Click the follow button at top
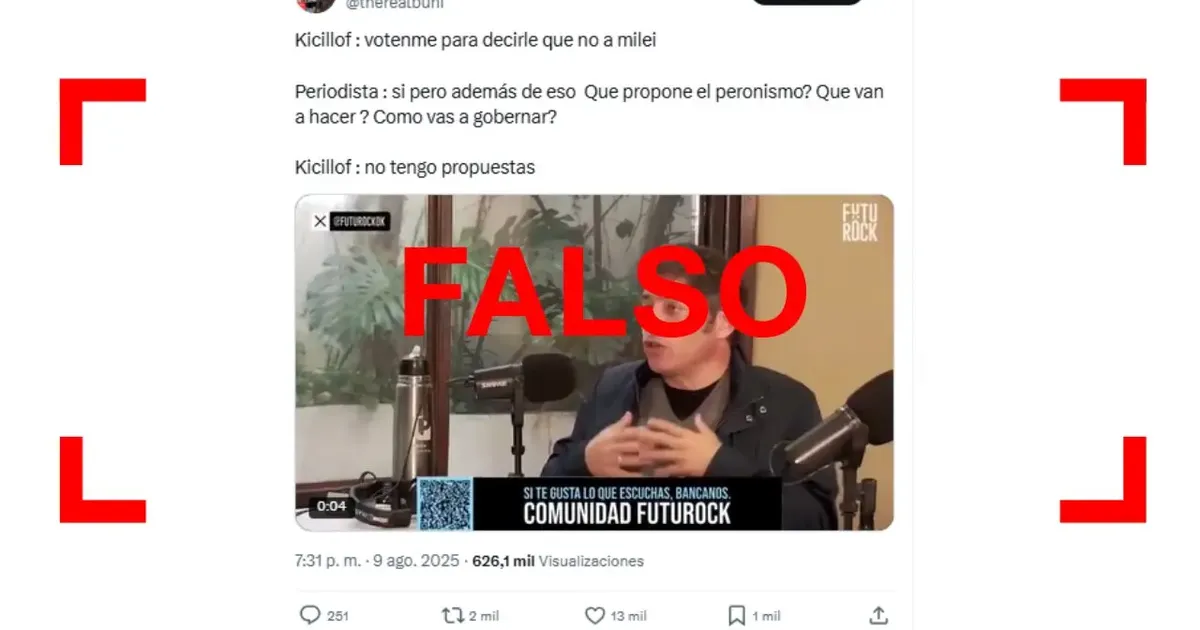The height and width of the screenshot is (630, 1200). pyautogui.click(x=807, y=2)
